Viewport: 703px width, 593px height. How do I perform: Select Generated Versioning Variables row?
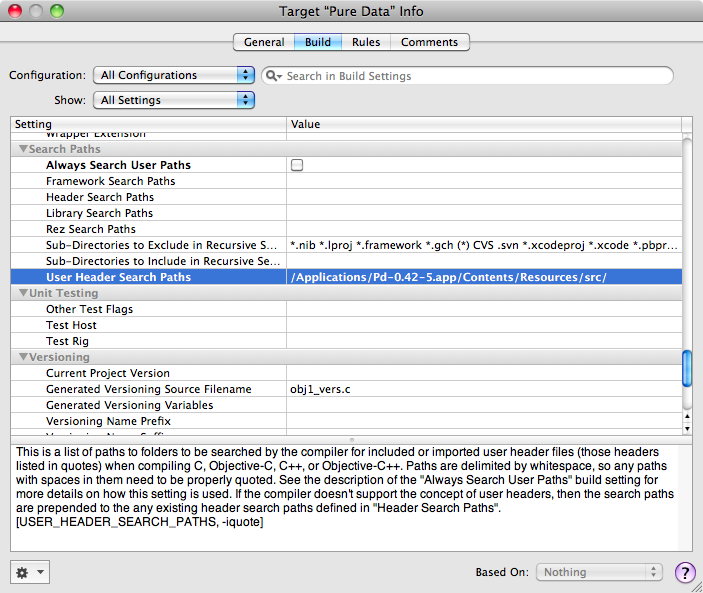346,405
